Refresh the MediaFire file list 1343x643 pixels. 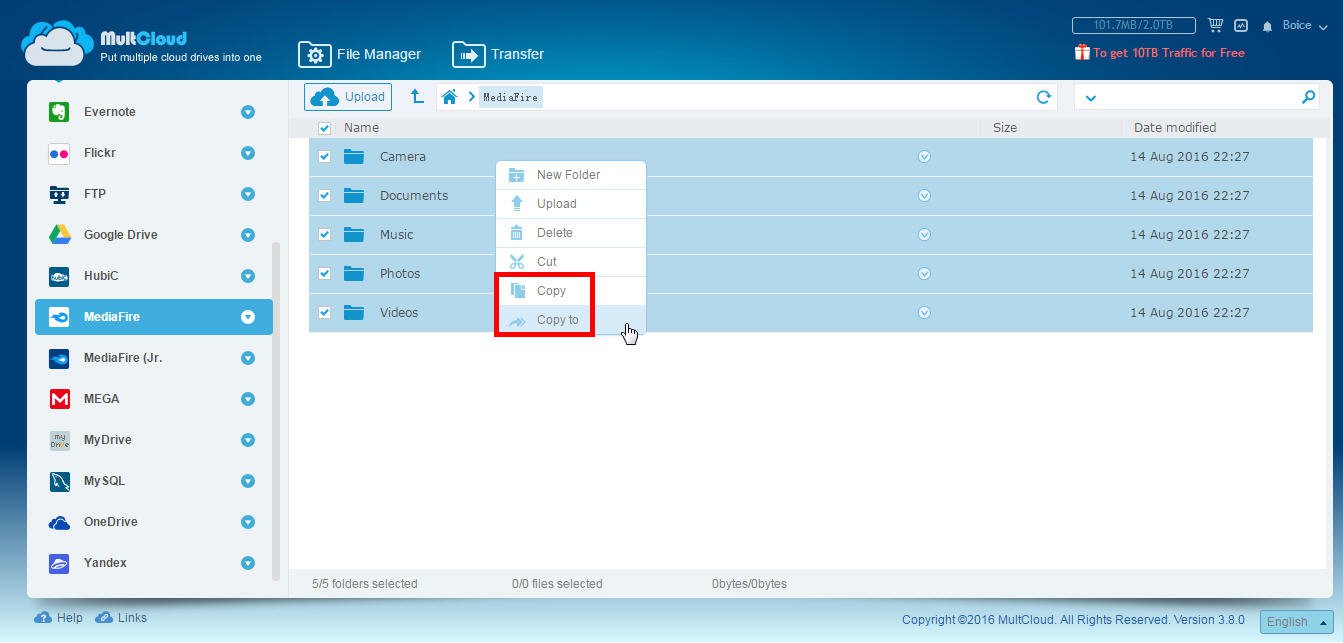tap(1044, 97)
